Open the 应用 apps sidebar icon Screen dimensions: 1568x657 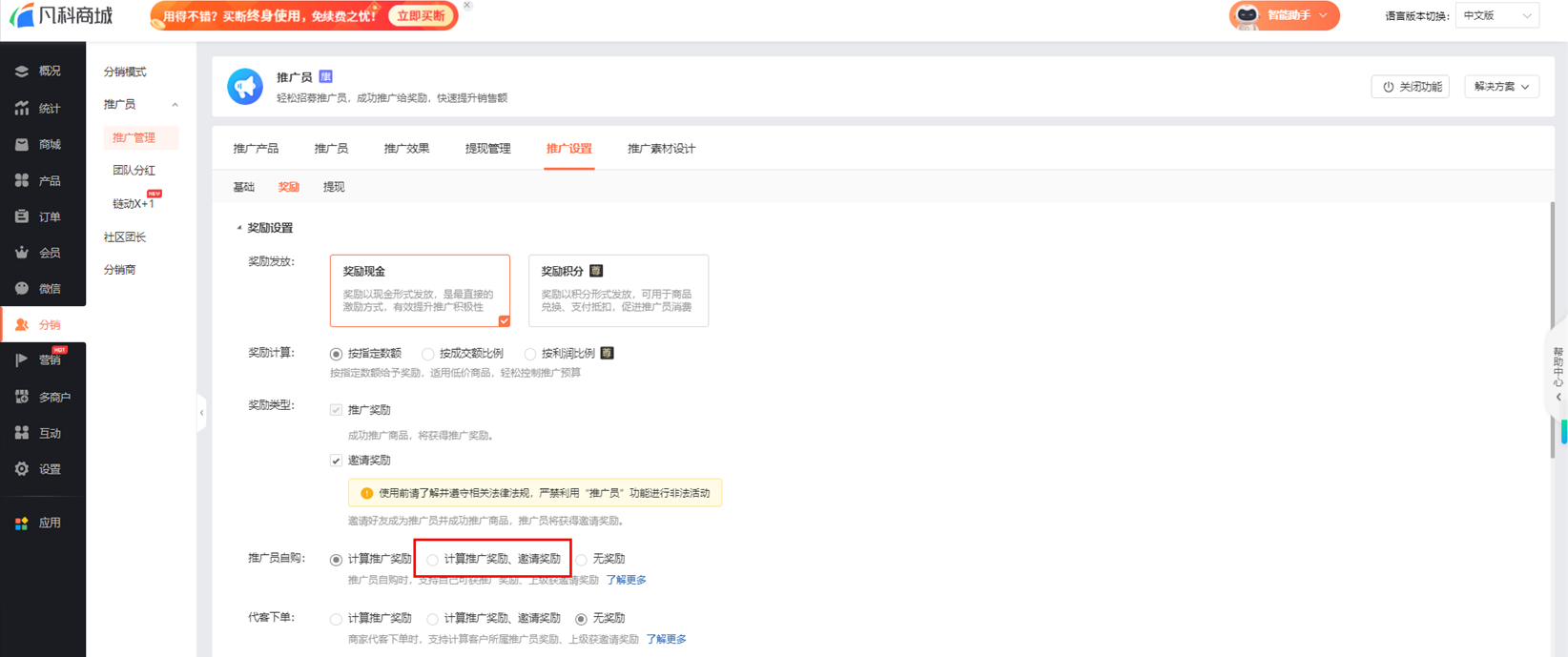[21, 524]
